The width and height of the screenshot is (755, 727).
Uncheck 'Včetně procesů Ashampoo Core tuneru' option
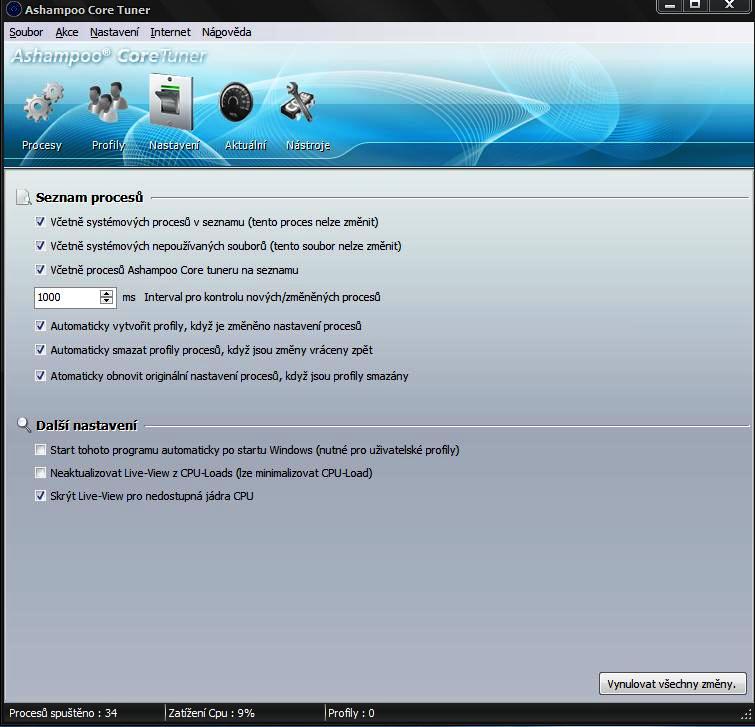coord(40,270)
